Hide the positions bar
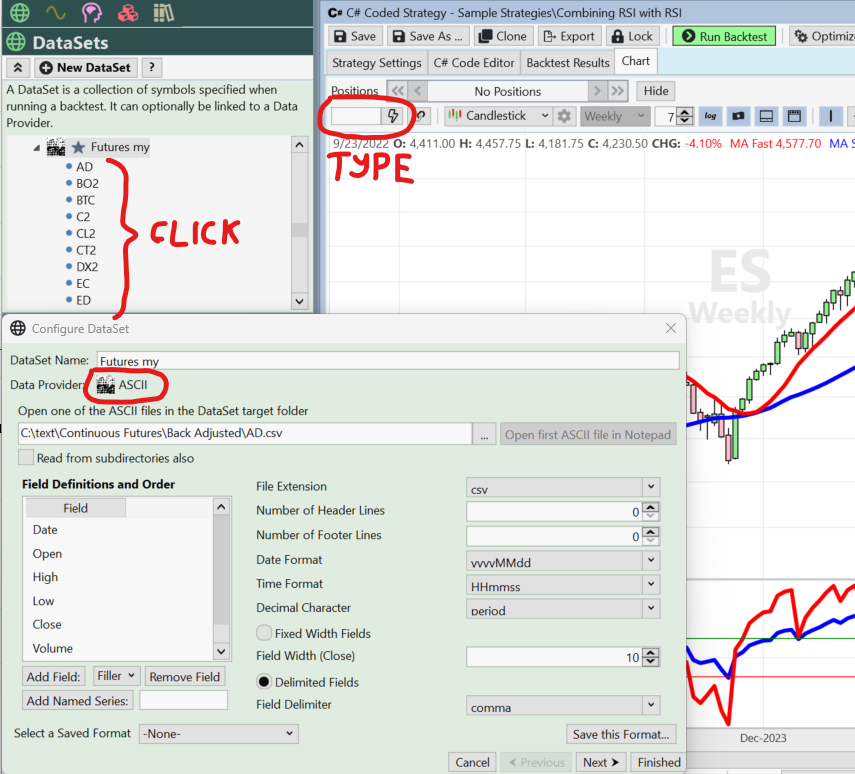855x774 pixels. pyautogui.click(x=656, y=91)
